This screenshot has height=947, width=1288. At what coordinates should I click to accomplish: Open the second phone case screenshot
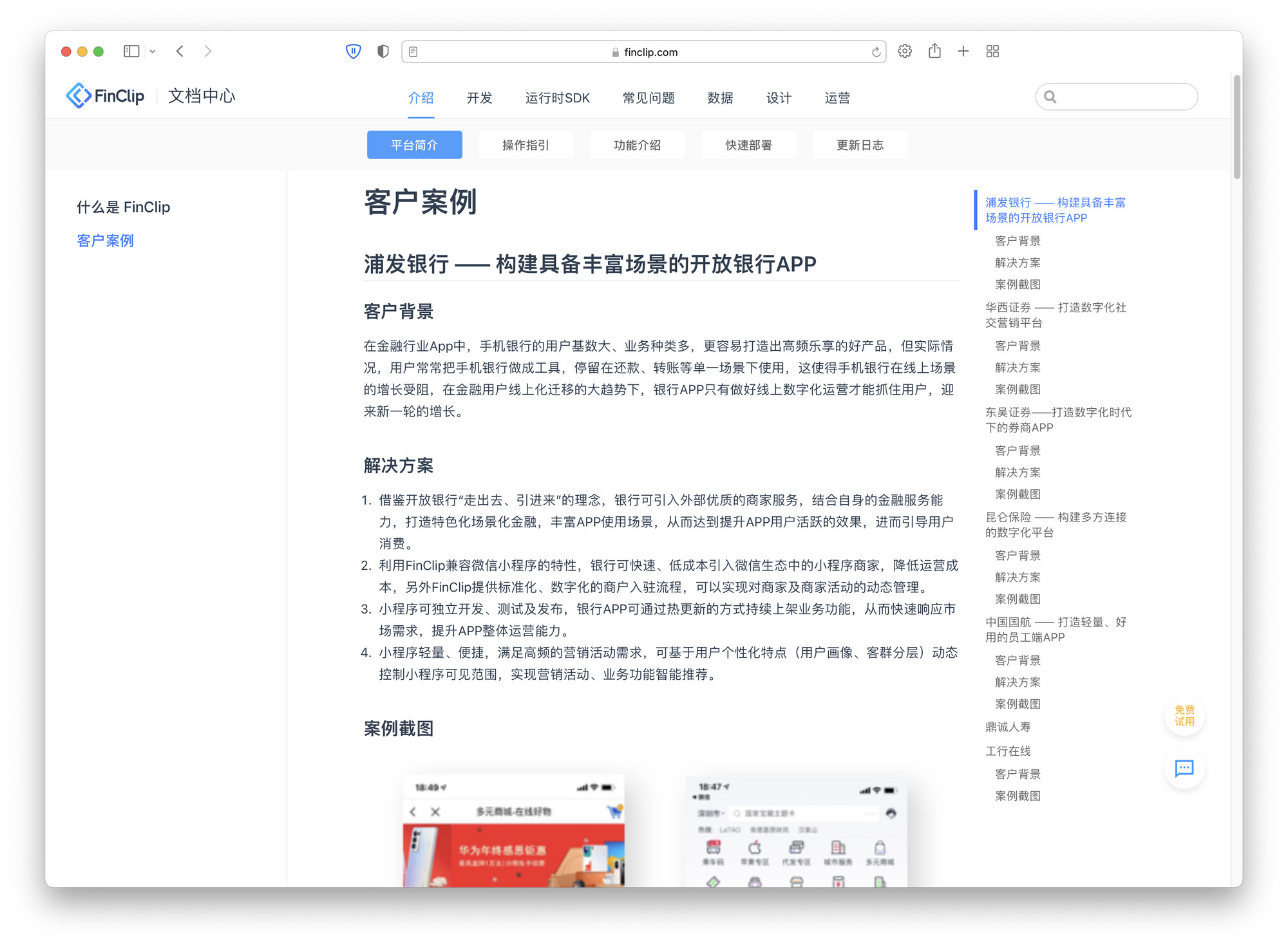click(x=797, y=830)
